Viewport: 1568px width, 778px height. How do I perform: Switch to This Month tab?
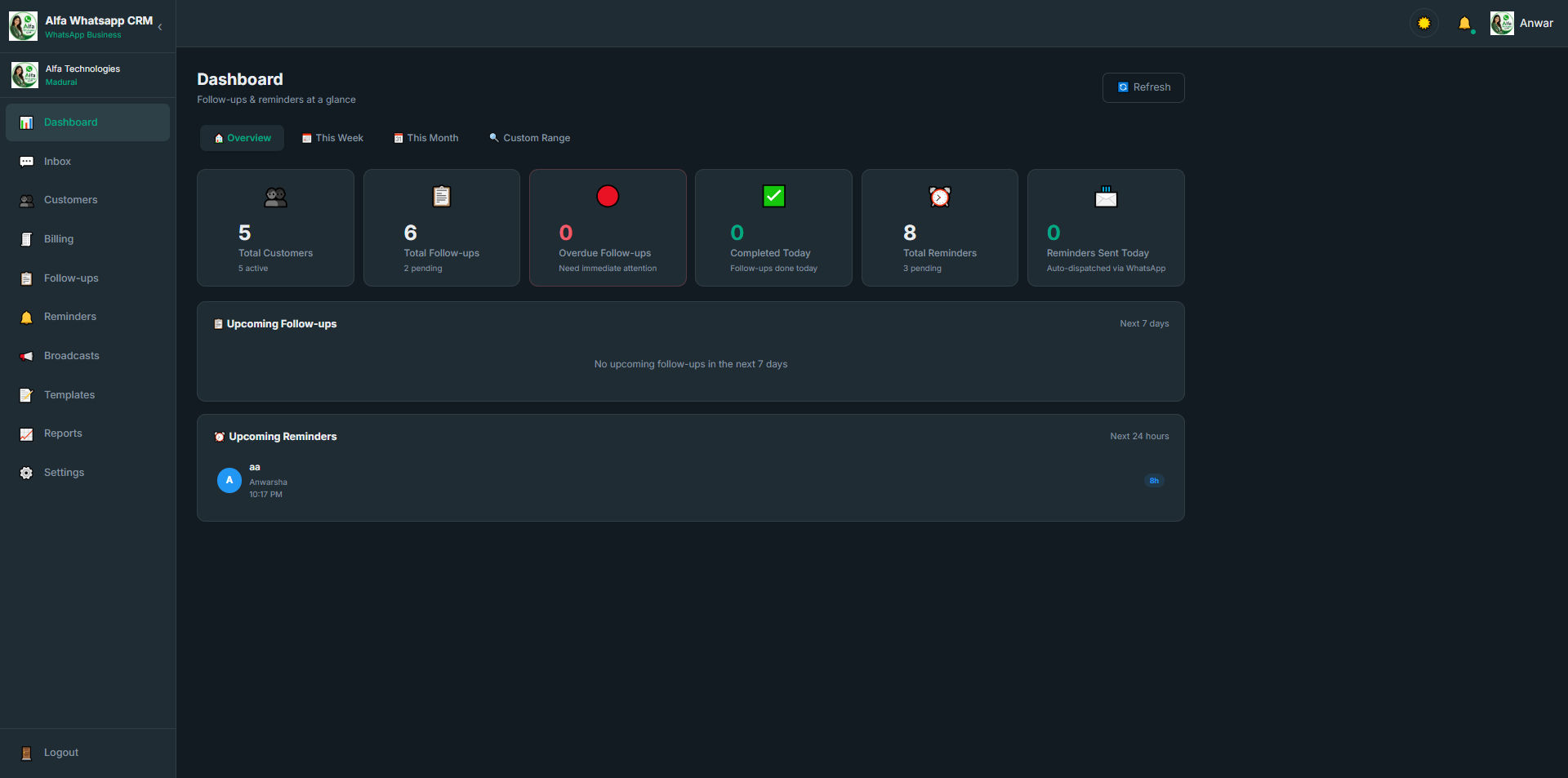pyautogui.click(x=426, y=138)
